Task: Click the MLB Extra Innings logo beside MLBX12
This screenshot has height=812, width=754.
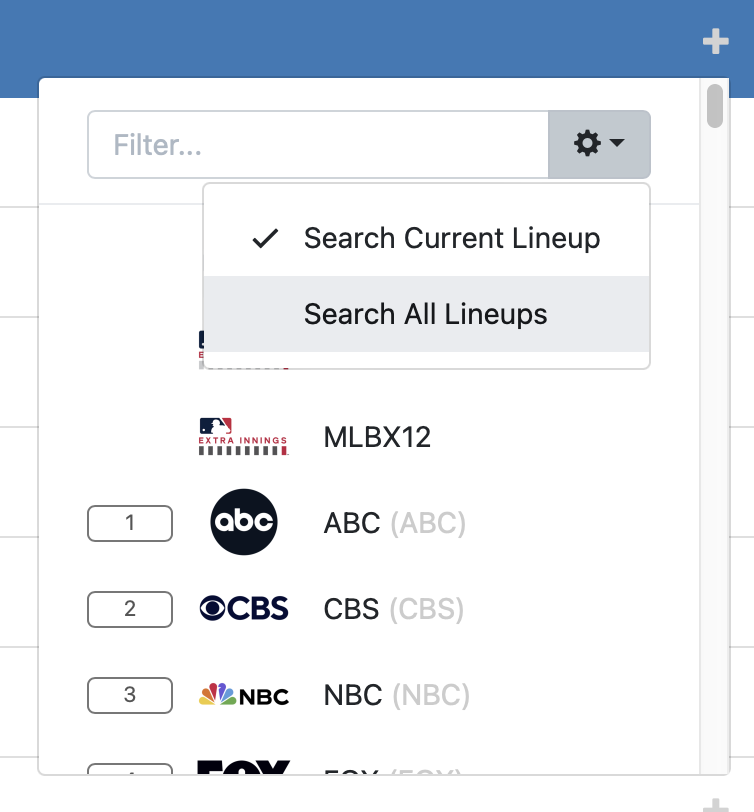Action: (x=244, y=437)
